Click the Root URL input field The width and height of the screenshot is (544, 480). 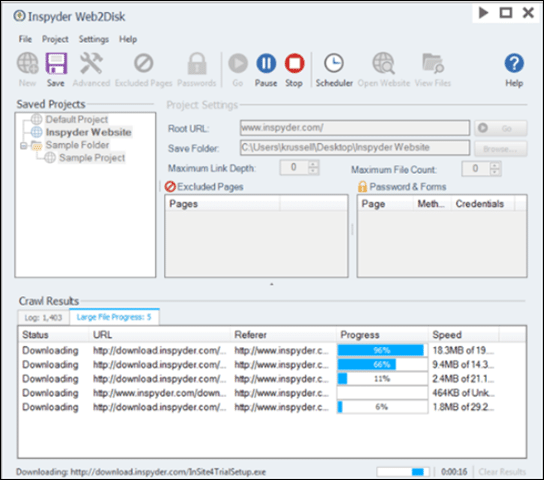pyautogui.click(x=355, y=128)
